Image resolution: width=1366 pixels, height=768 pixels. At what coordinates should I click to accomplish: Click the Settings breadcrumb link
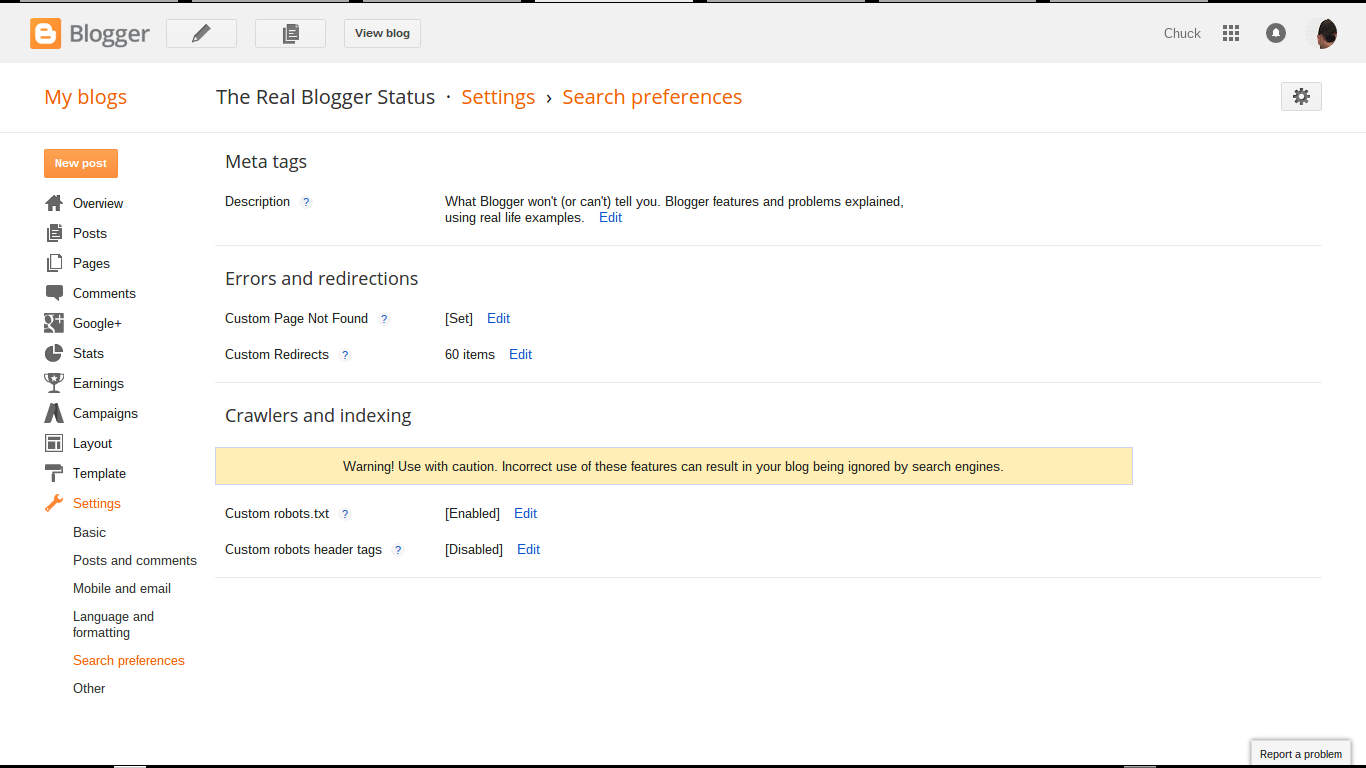(x=498, y=97)
